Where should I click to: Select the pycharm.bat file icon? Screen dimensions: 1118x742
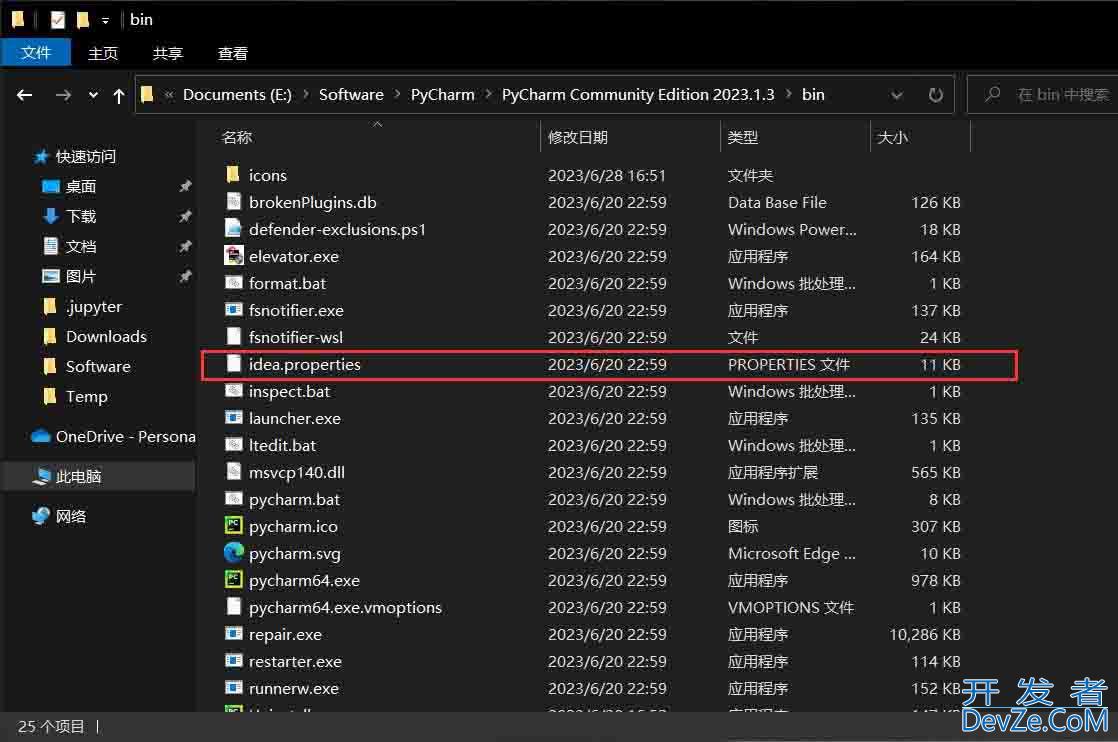point(233,499)
